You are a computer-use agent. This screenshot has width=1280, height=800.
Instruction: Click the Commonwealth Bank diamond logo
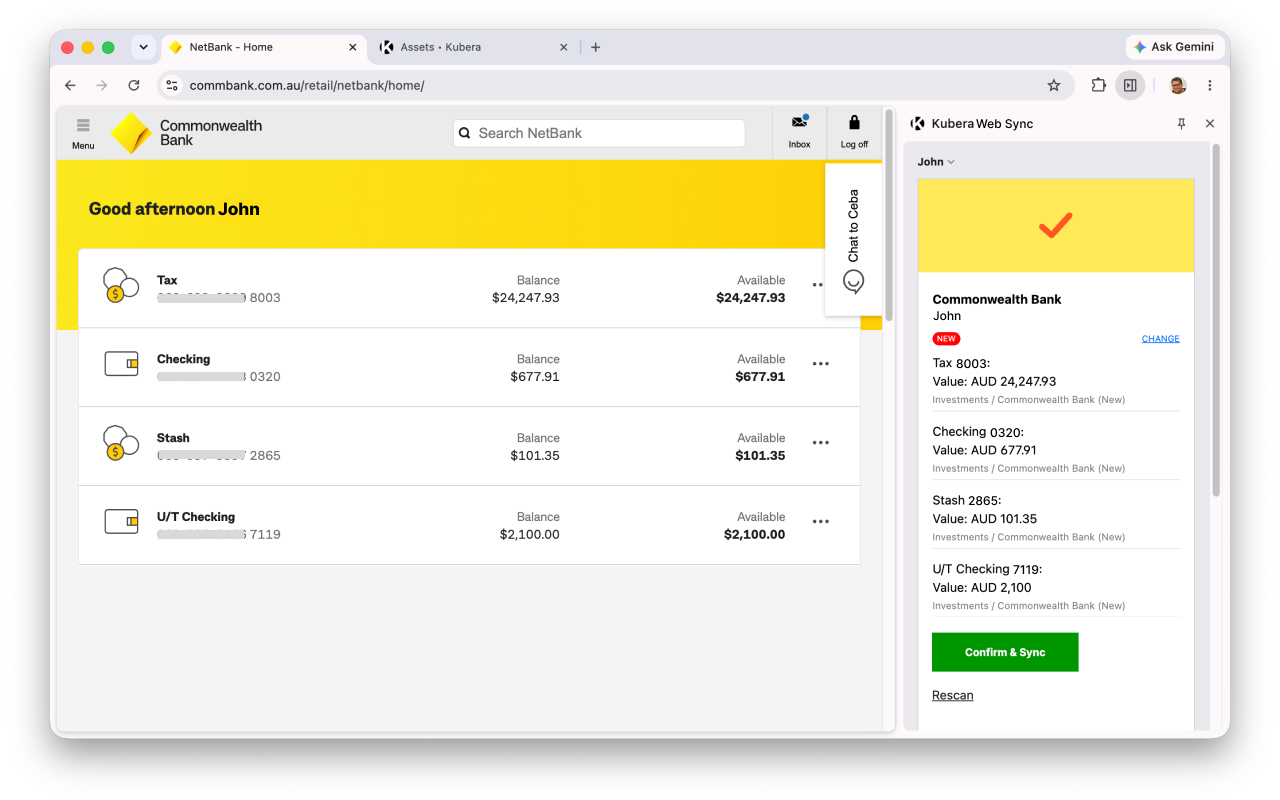130,133
